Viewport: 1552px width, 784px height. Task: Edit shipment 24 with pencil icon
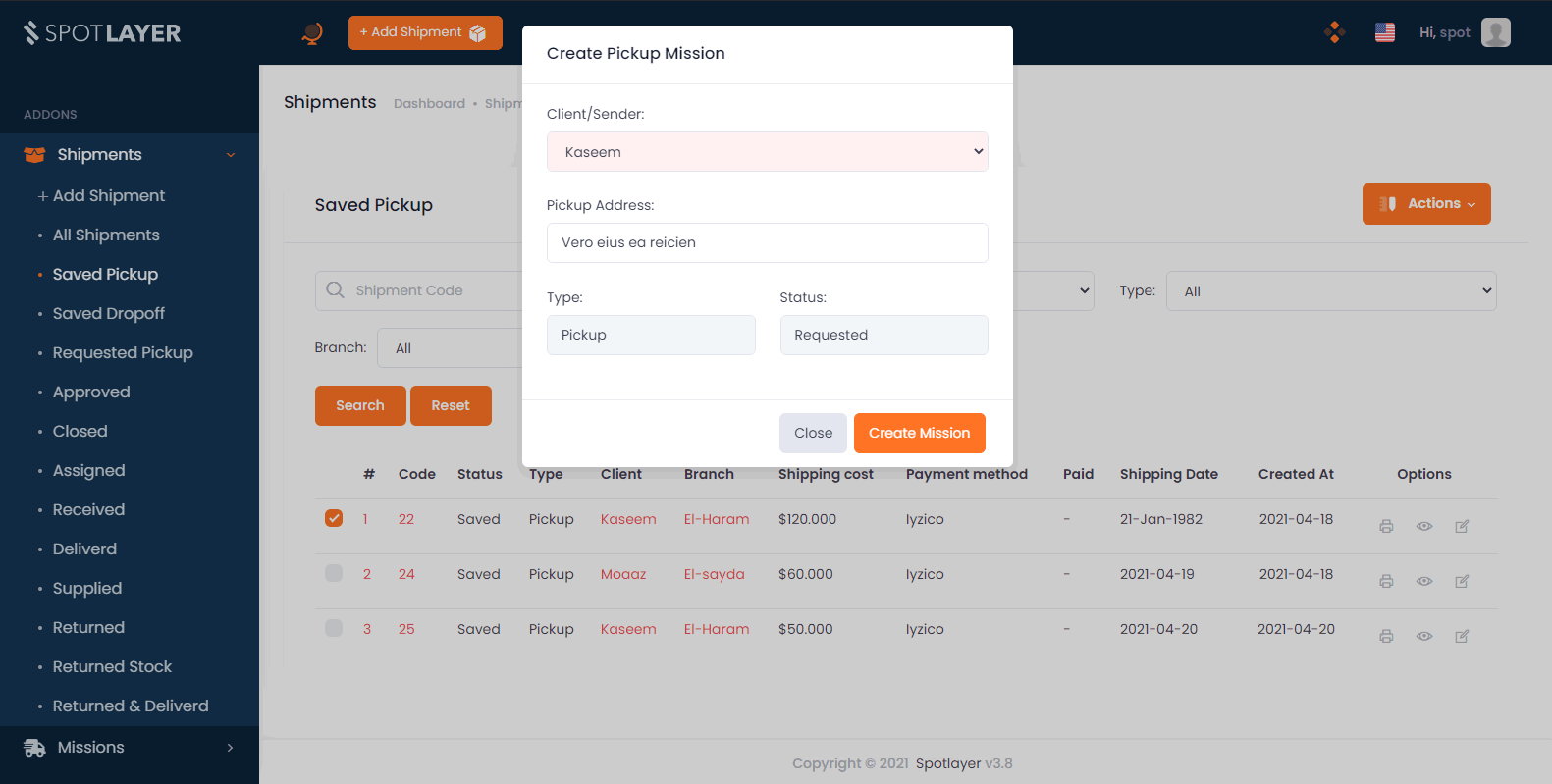(1462, 582)
